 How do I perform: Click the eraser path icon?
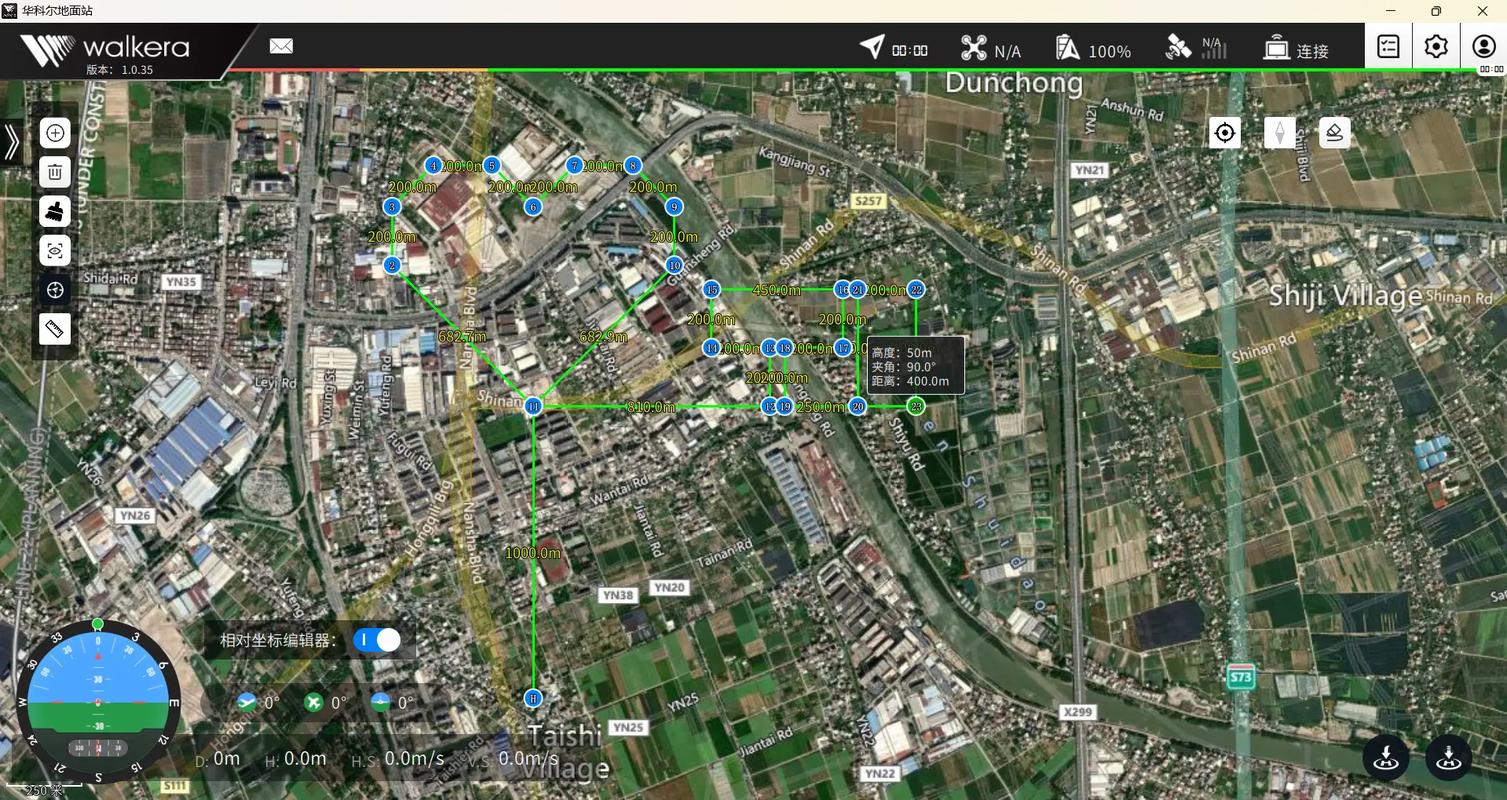[x=1334, y=133]
